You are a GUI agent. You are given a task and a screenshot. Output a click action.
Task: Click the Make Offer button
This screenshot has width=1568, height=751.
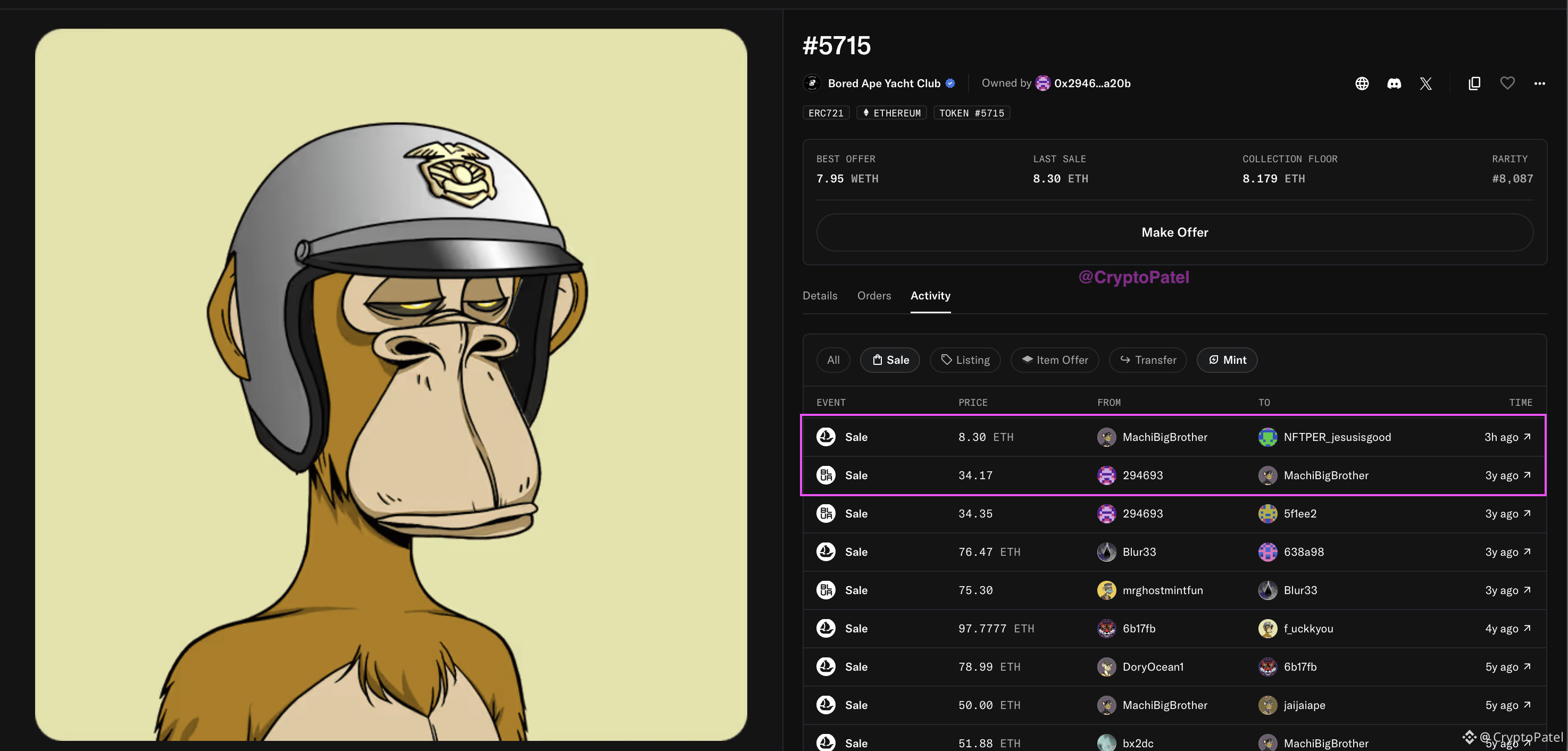pos(1175,232)
